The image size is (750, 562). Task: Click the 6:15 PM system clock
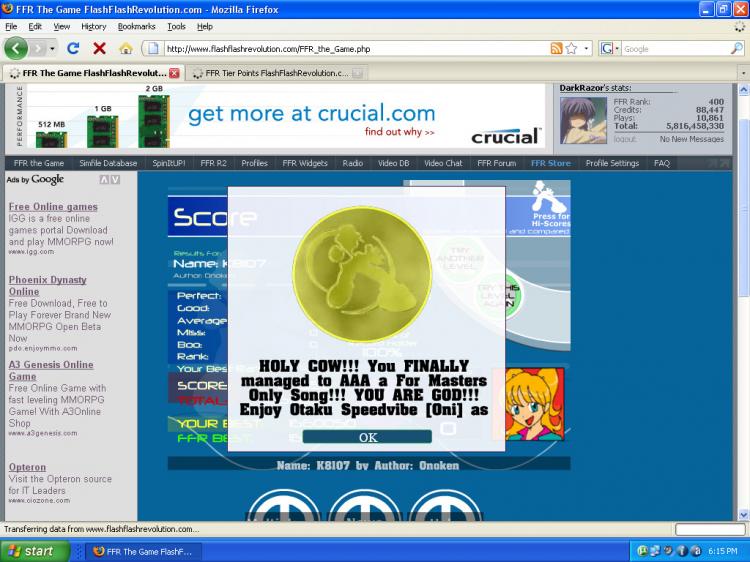(722, 551)
